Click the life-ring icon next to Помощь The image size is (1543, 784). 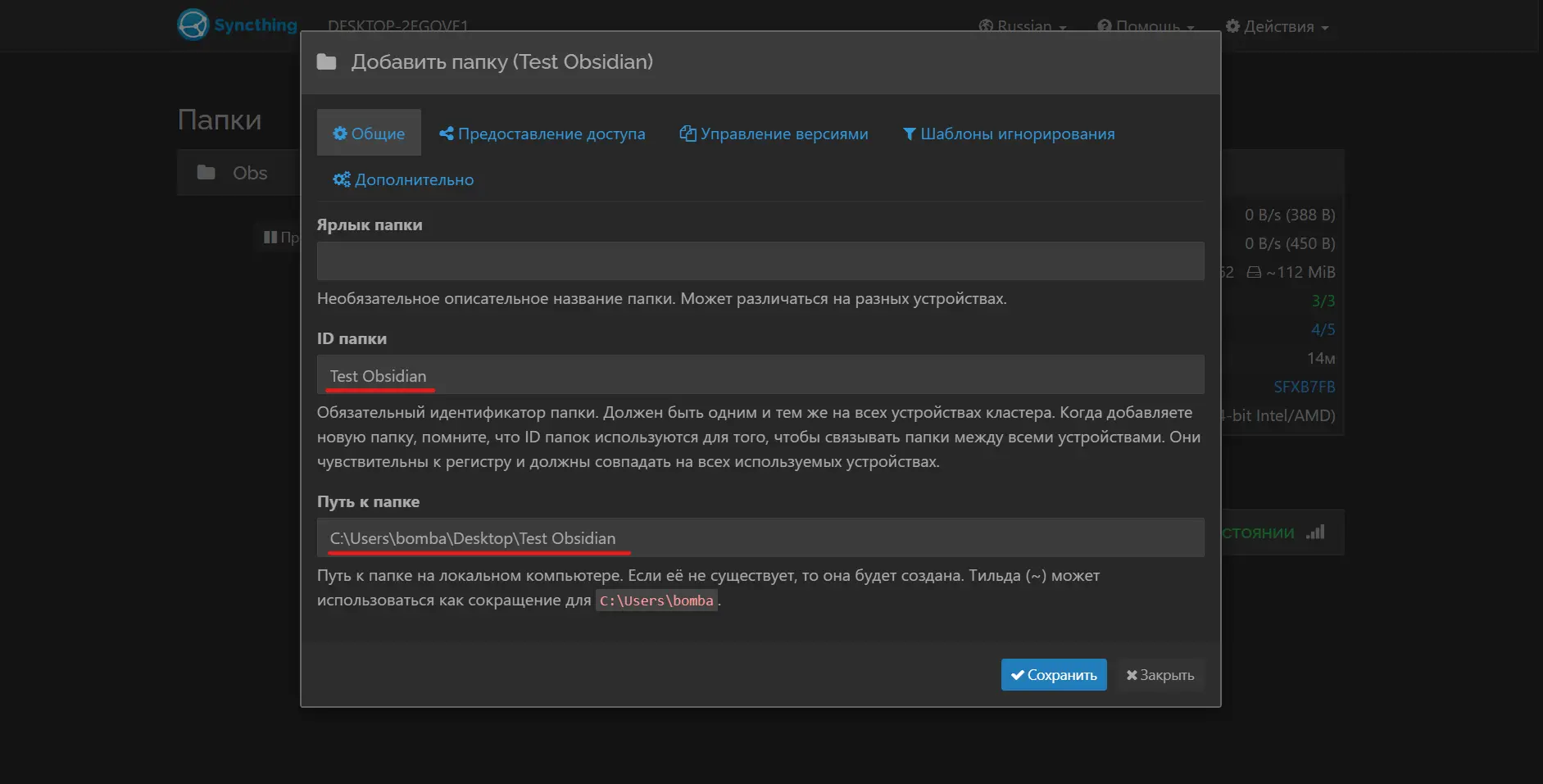(x=1105, y=25)
